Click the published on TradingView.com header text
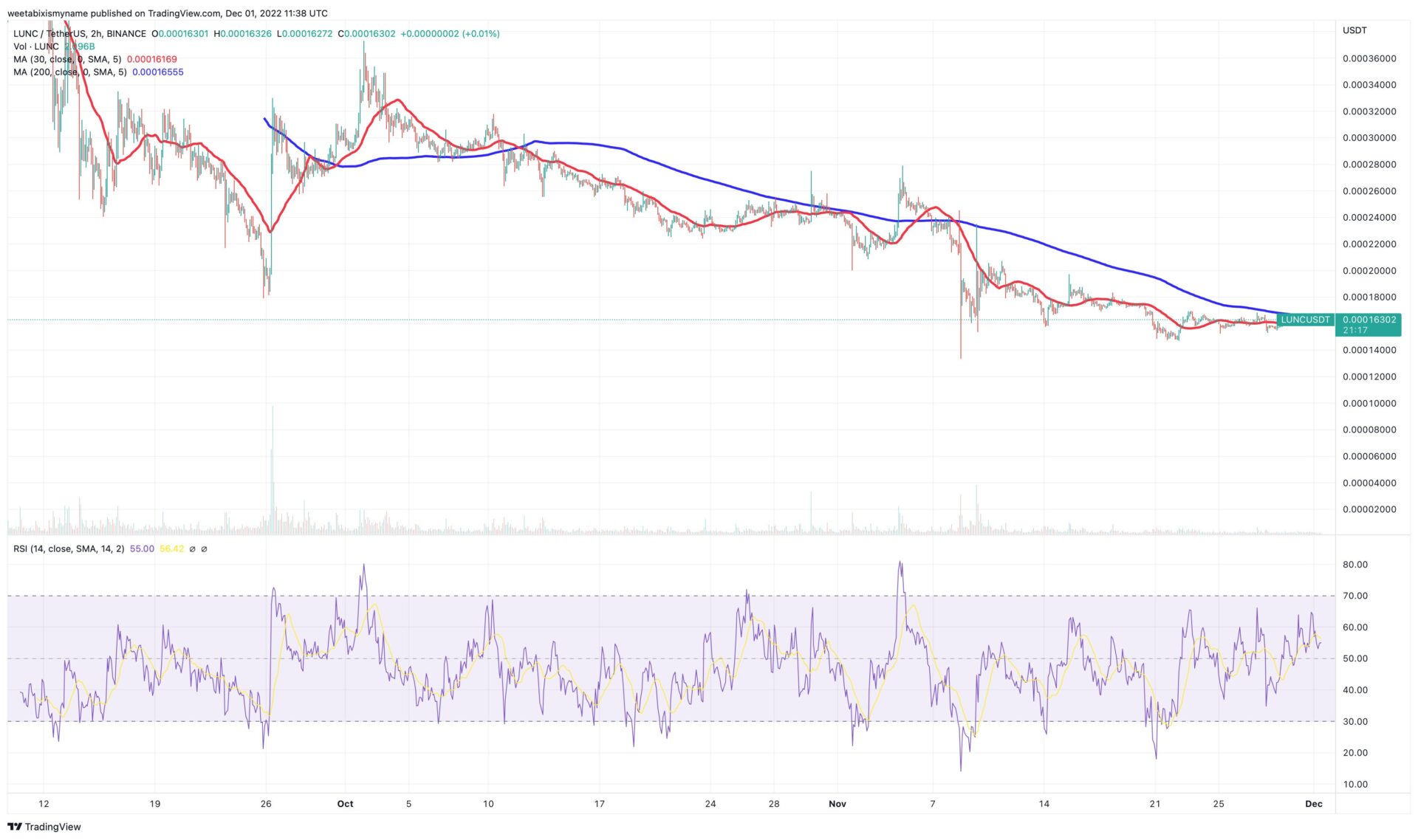The image size is (1418, 840). 167,13
